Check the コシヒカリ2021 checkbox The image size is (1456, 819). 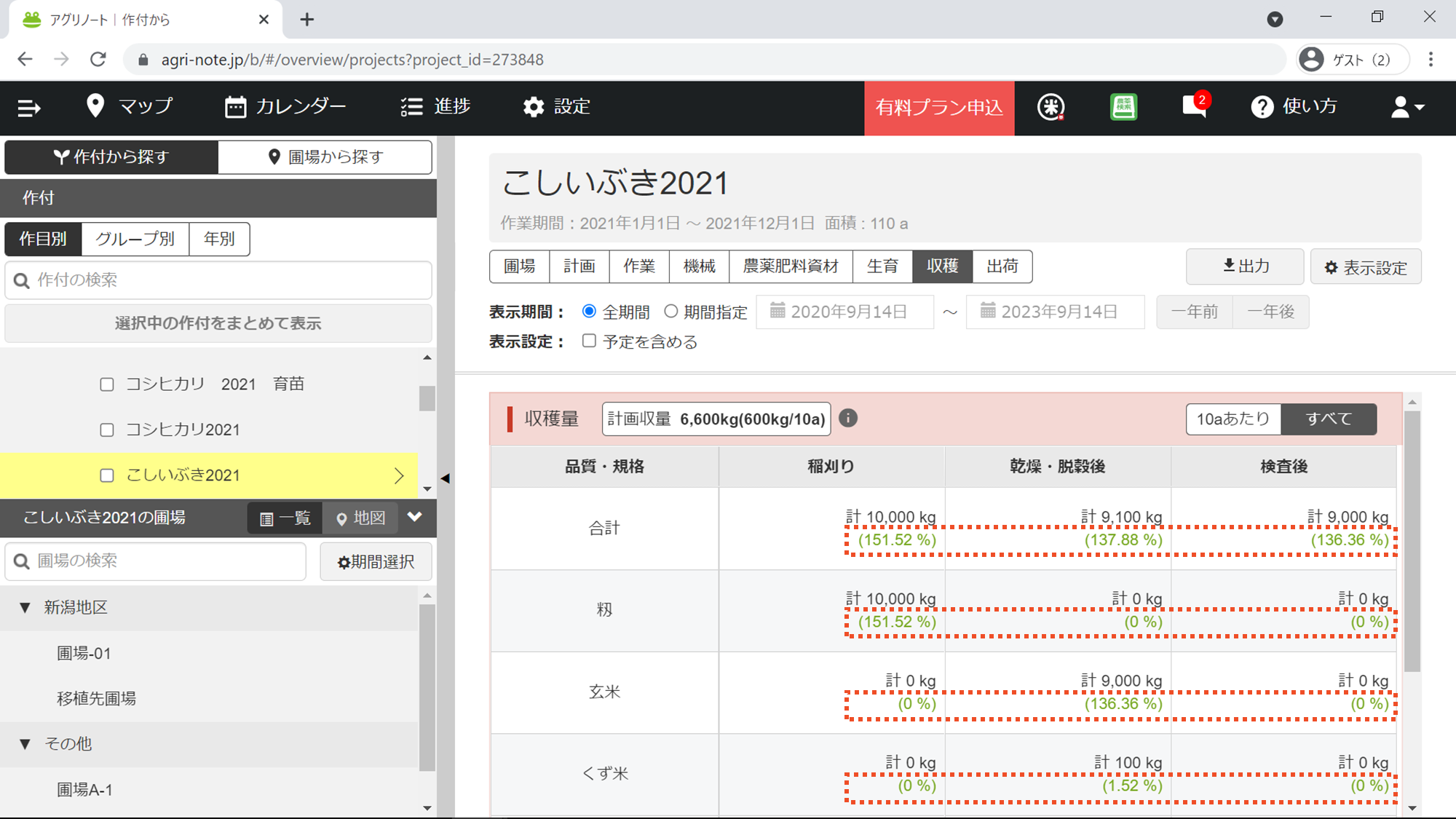click(107, 430)
